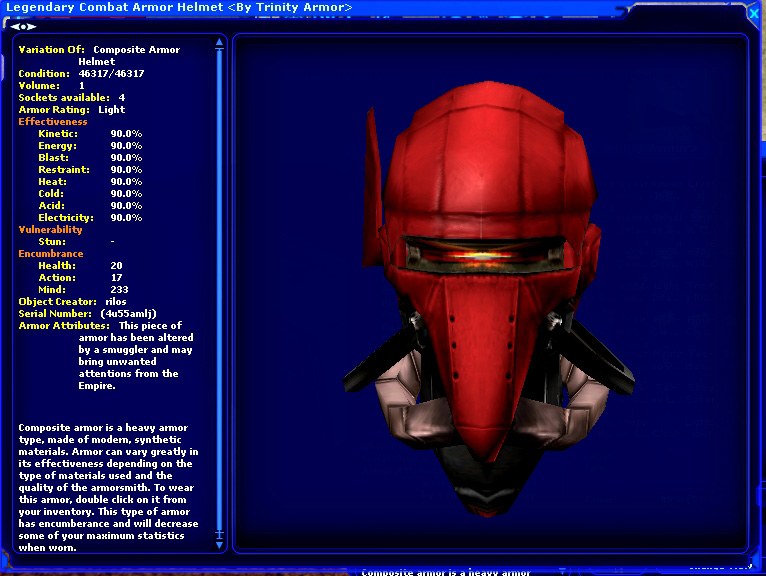Click the 'Acid:' effectiveness label
The height and width of the screenshot is (576, 766).
click(51, 206)
